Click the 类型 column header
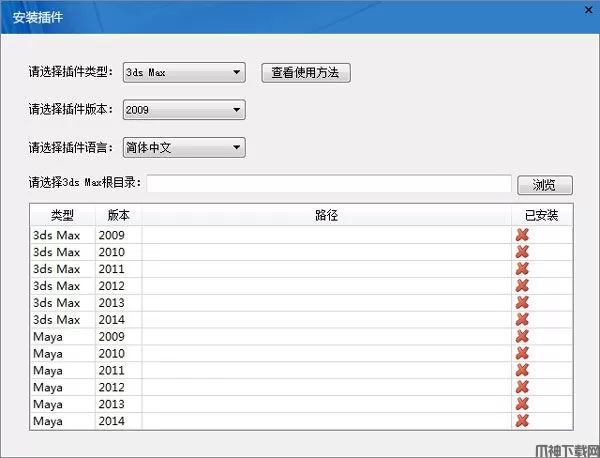This screenshot has height=458, width=600. tap(62, 215)
